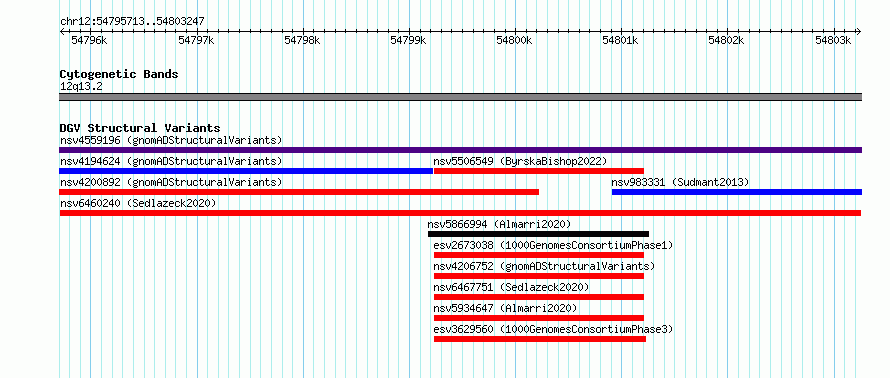Image resolution: width=890 pixels, height=378 pixels.
Task: Click the gray 12q13.2 cytogenetic band bar
Action: point(460,97)
